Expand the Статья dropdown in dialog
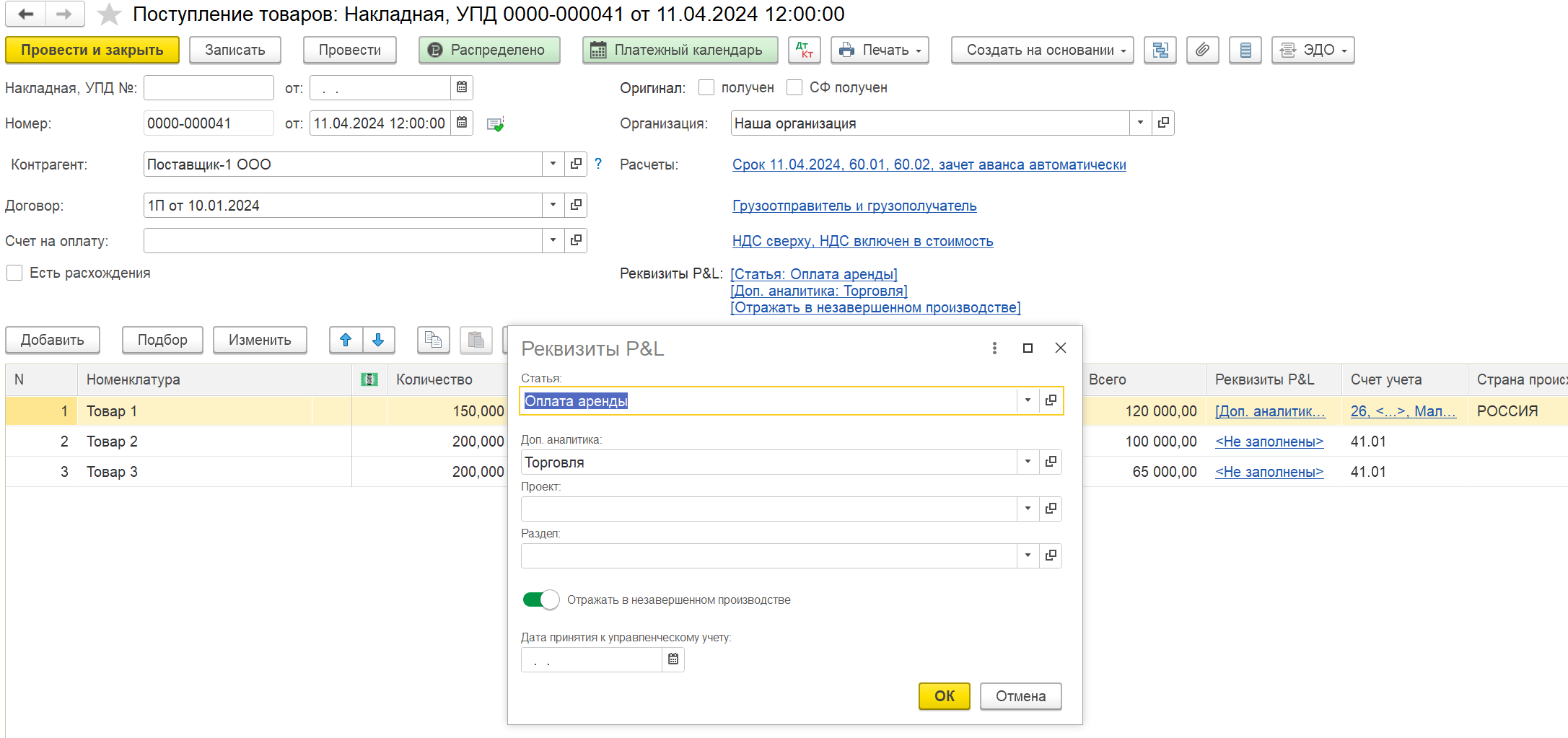The height and width of the screenshot is (738, 1568). 1028,400
